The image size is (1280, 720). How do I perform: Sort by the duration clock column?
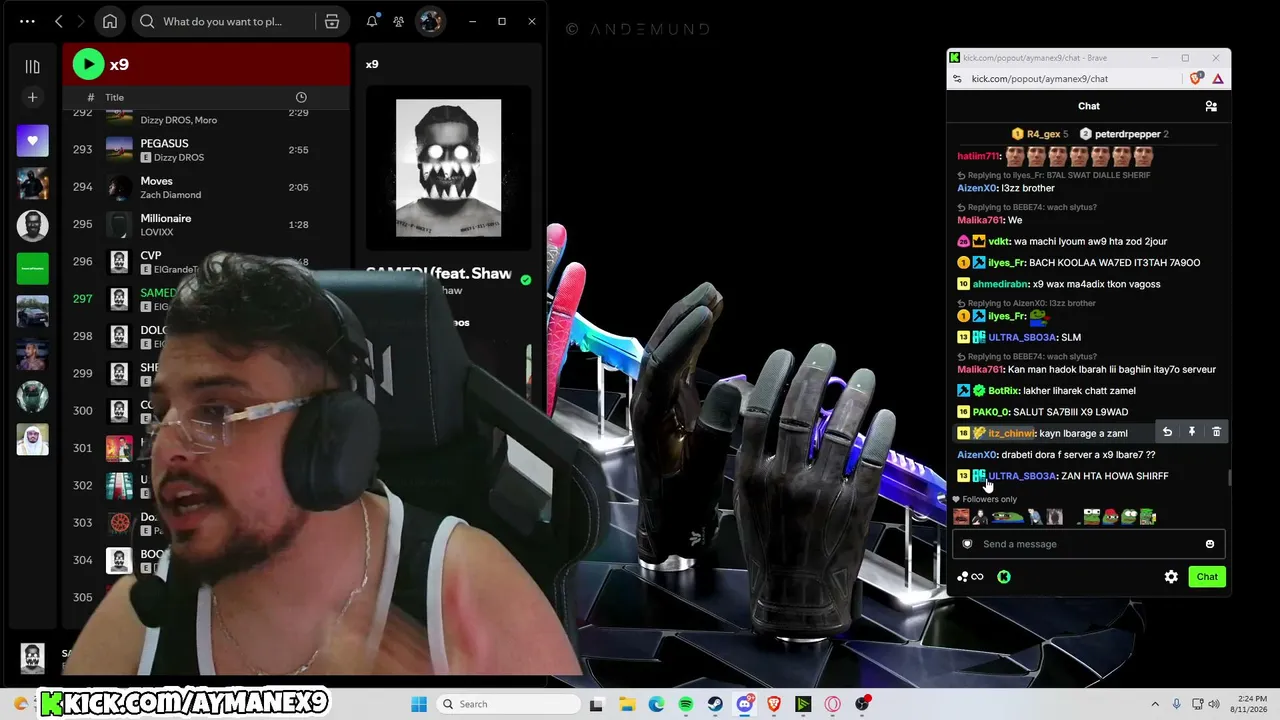tap(301, 97)
